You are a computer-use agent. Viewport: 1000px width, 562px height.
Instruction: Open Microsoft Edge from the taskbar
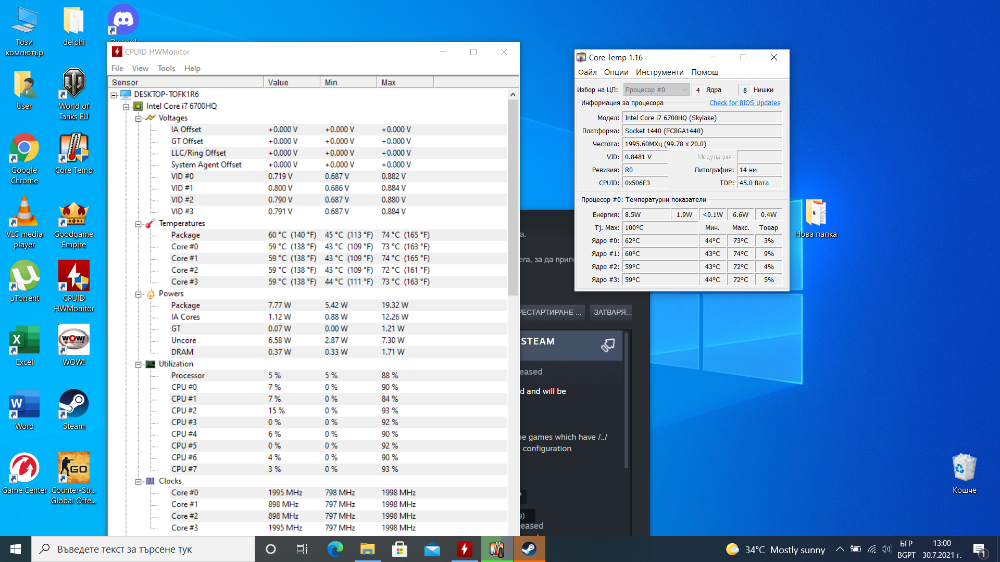pos(335,549)
